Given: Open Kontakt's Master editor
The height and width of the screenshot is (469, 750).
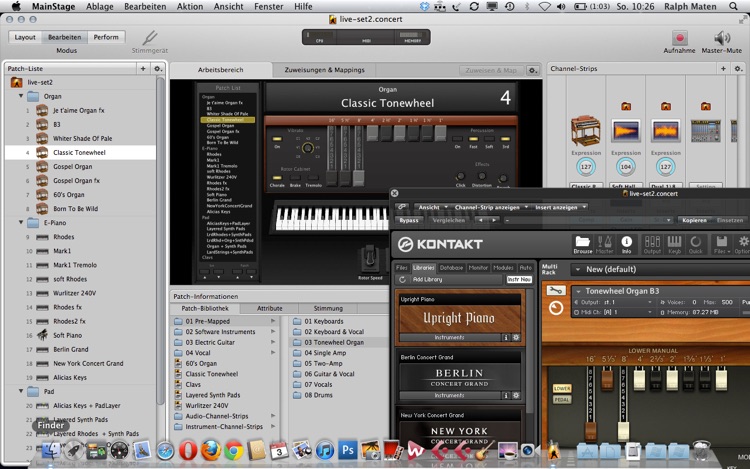Looking at the screenshot, I should (x=604, y=244).
